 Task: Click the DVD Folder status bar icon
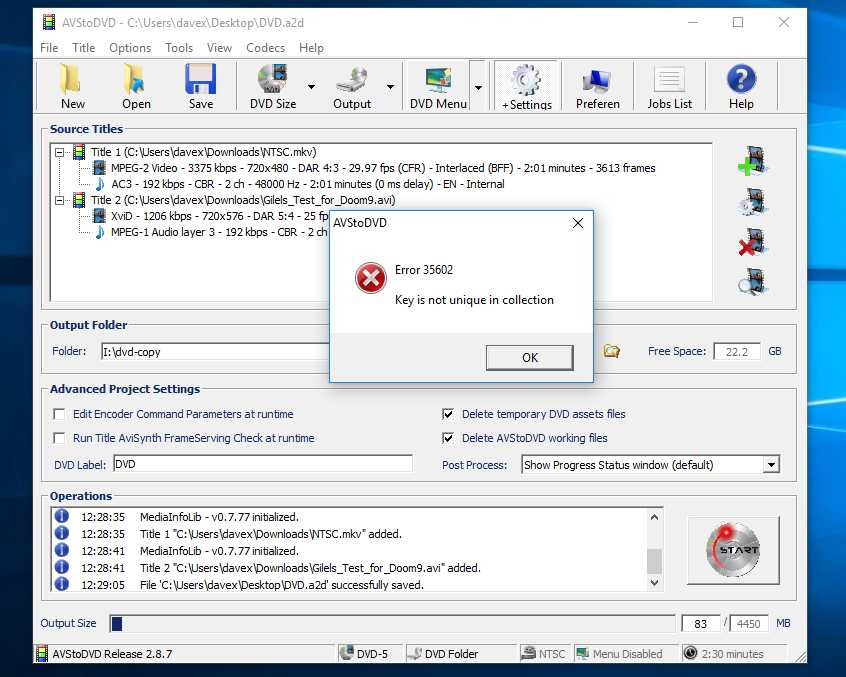click(x=414, y=653)
